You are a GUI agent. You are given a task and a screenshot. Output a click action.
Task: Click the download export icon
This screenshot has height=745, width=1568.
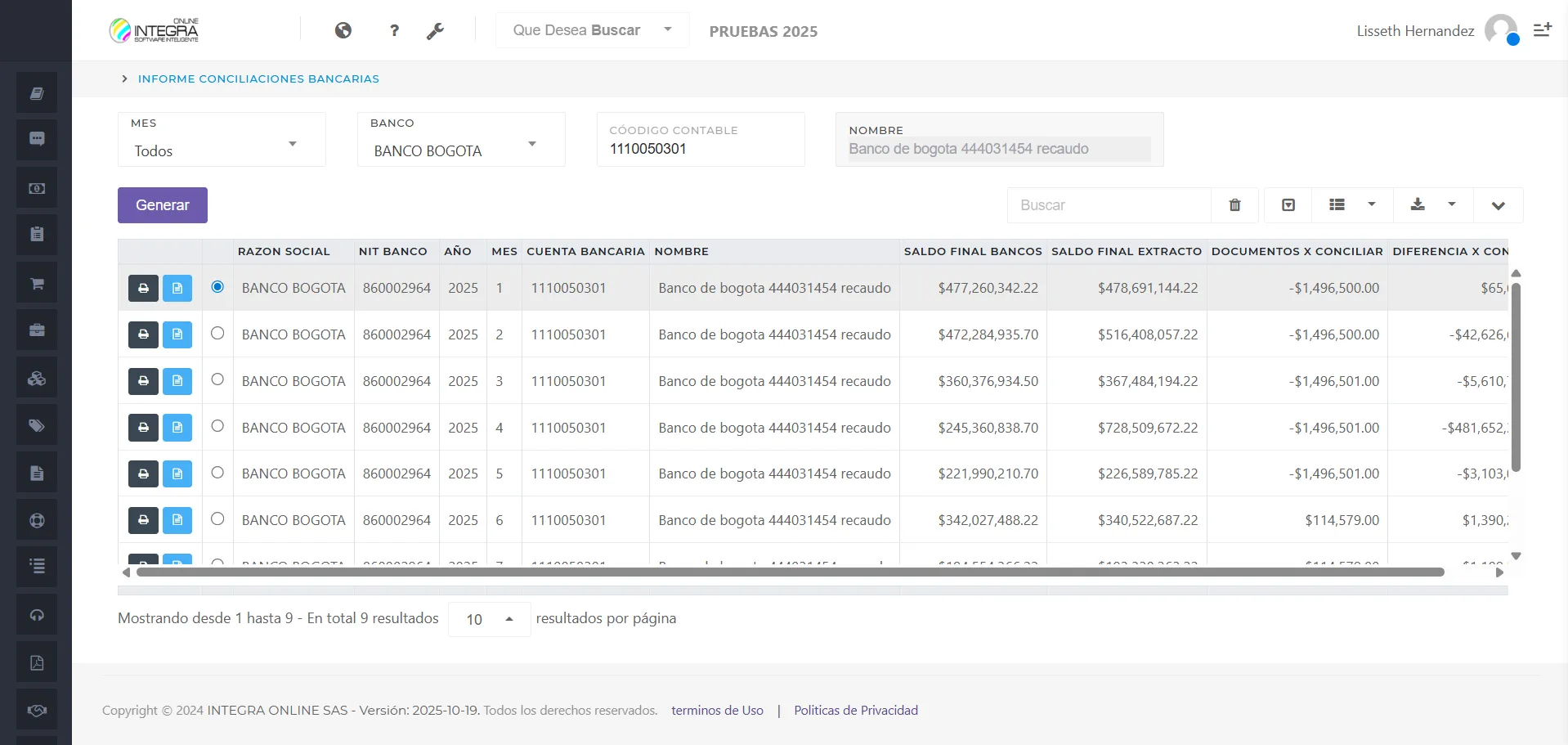coord(1418,204)
